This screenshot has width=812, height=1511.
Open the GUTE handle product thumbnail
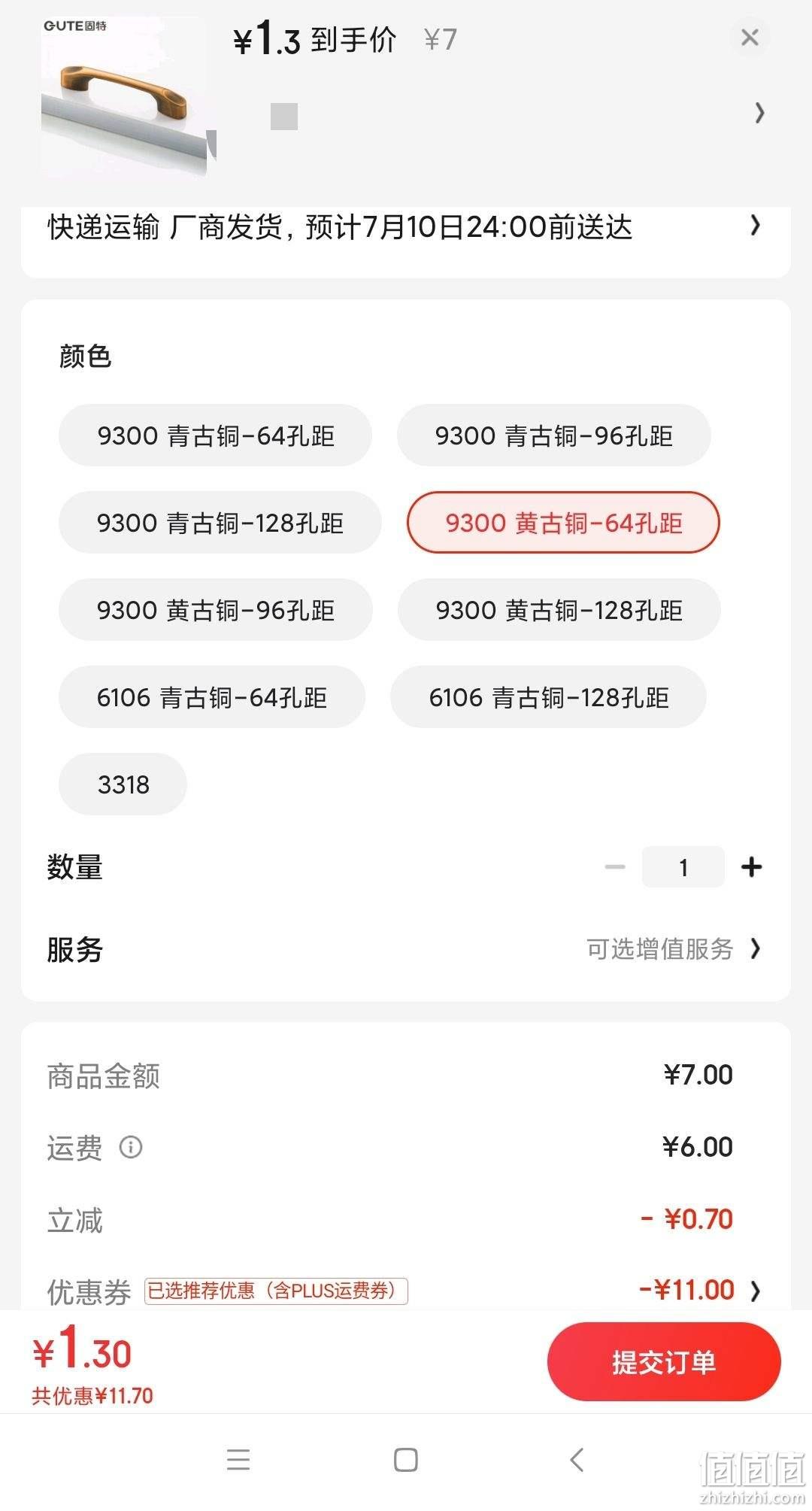pos(124,96)
